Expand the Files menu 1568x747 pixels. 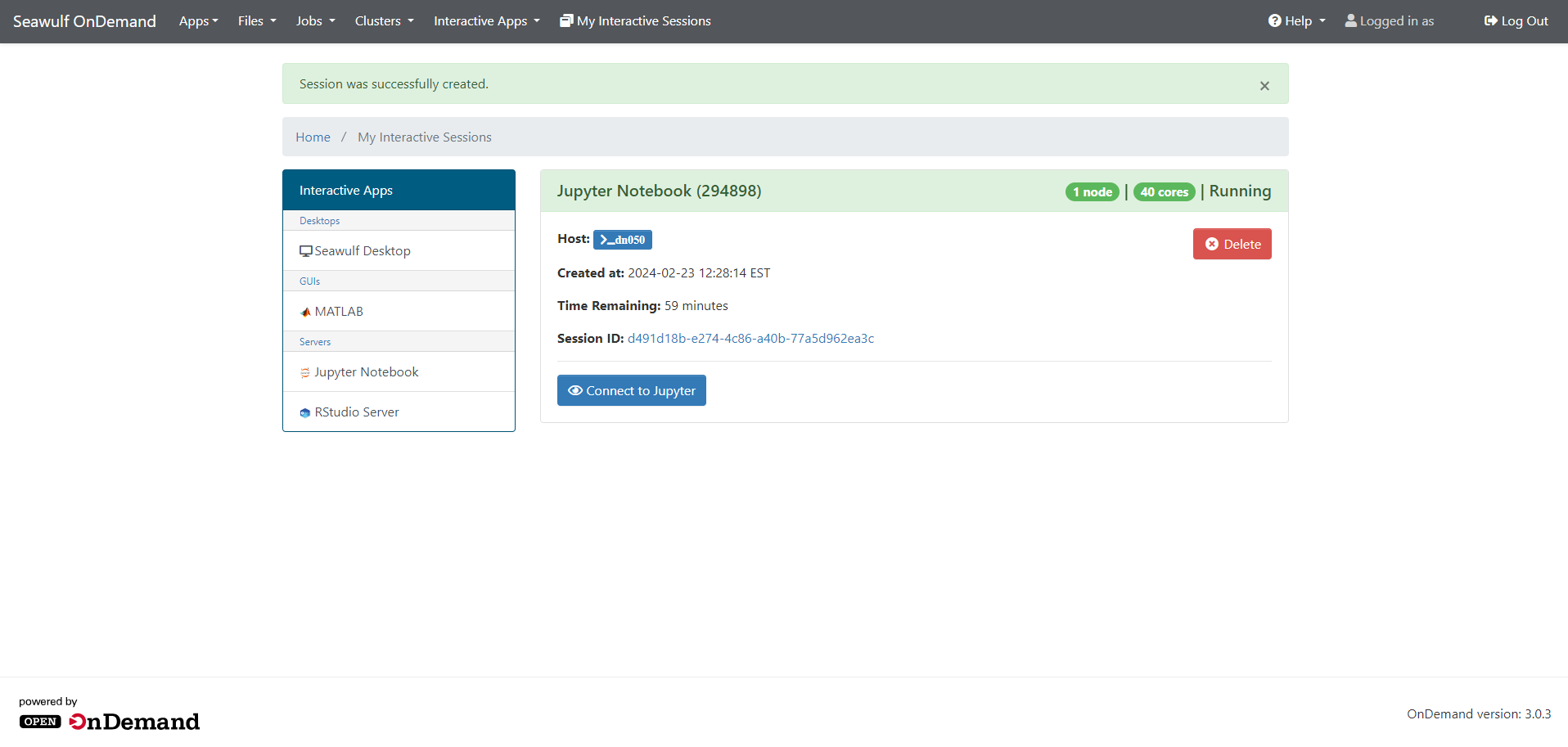click(257, 21)
